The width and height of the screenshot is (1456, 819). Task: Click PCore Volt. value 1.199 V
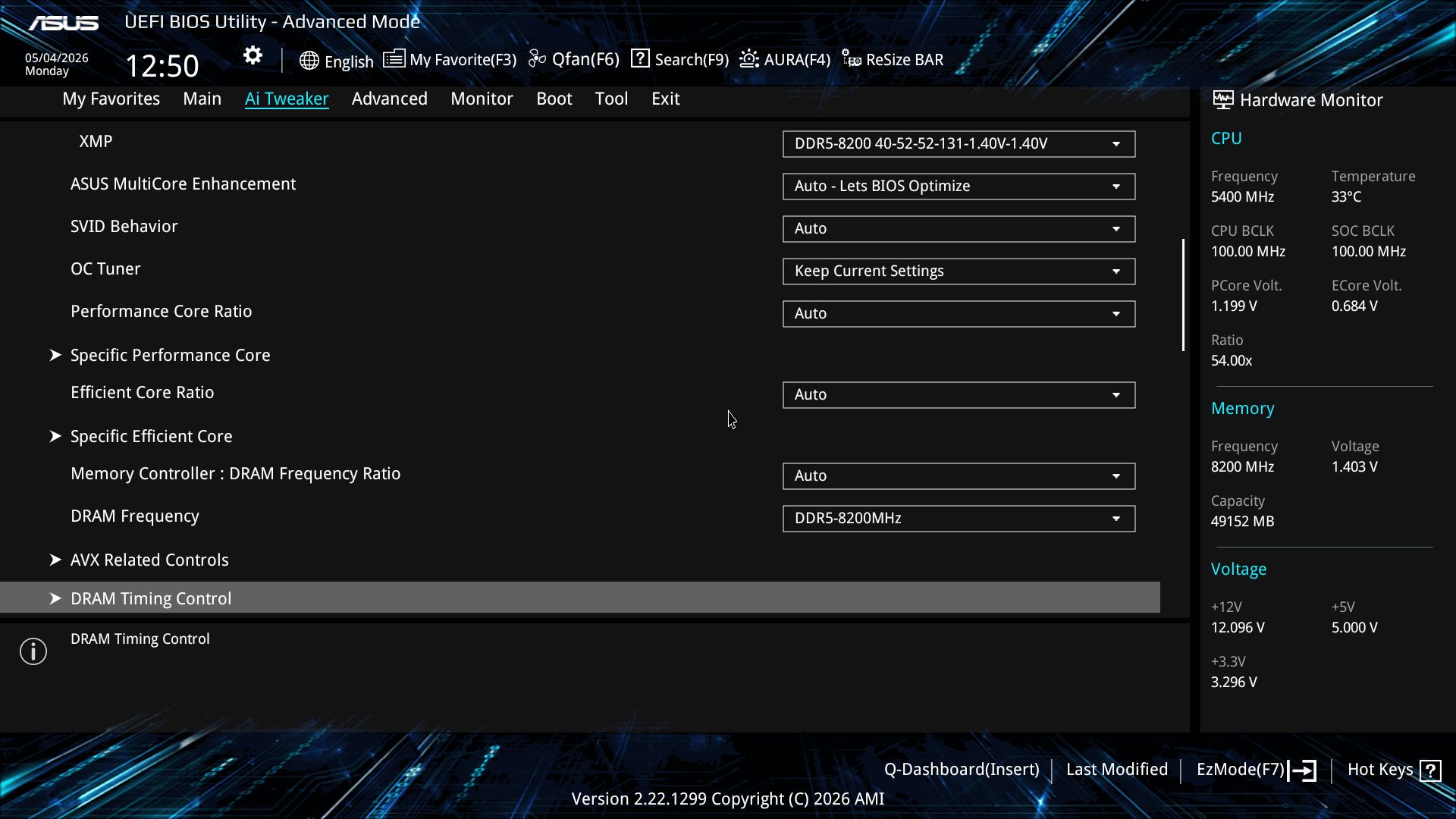pyautogui.click(x=1234, y=306)
